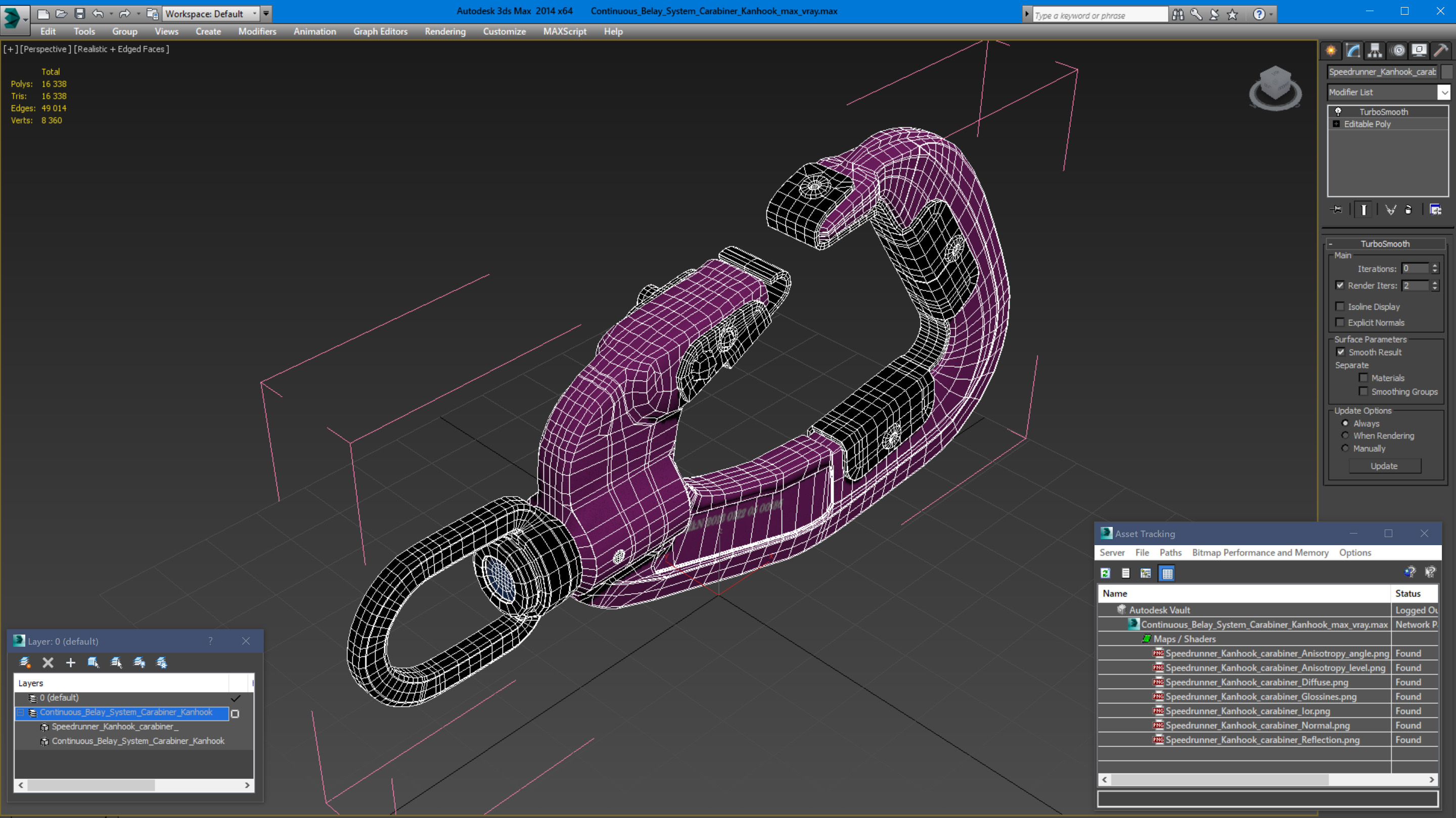This screenshot has height=818, width=1456.
Task: Click the Save File toolbar icon
Action: (x=80, y=14)
